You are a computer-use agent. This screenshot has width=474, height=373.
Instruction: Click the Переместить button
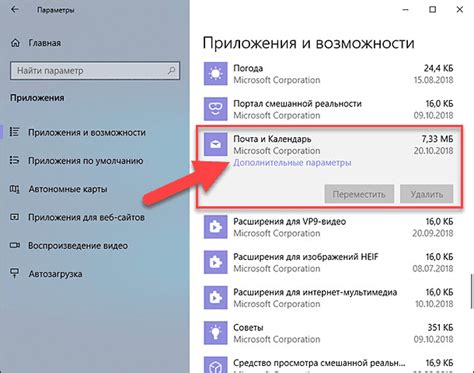coord(359,194)
